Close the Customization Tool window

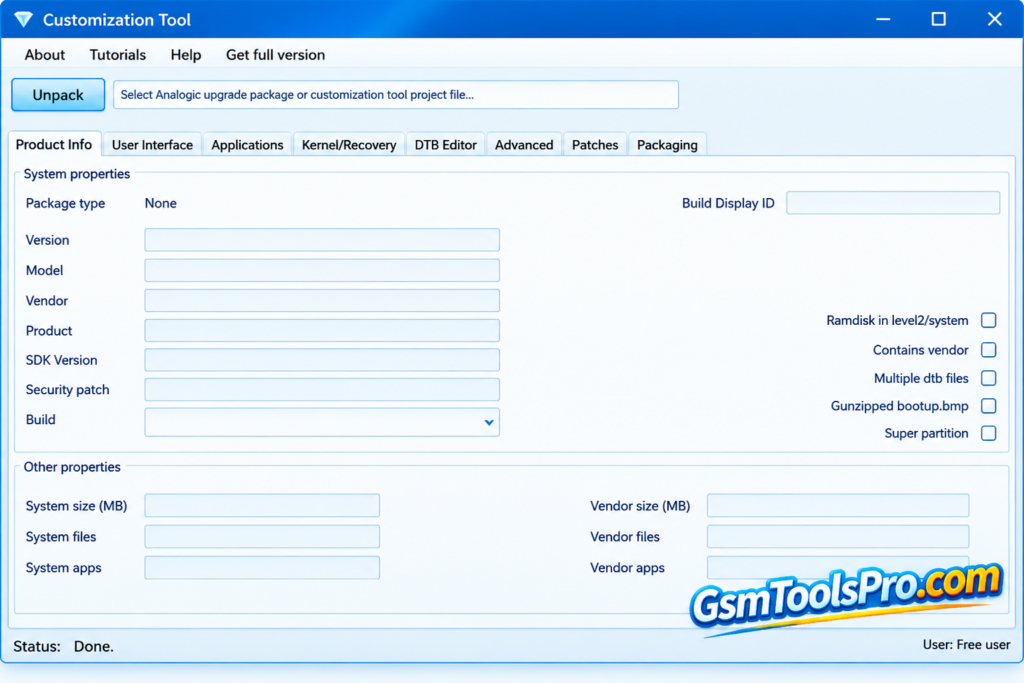pos(994,20)
